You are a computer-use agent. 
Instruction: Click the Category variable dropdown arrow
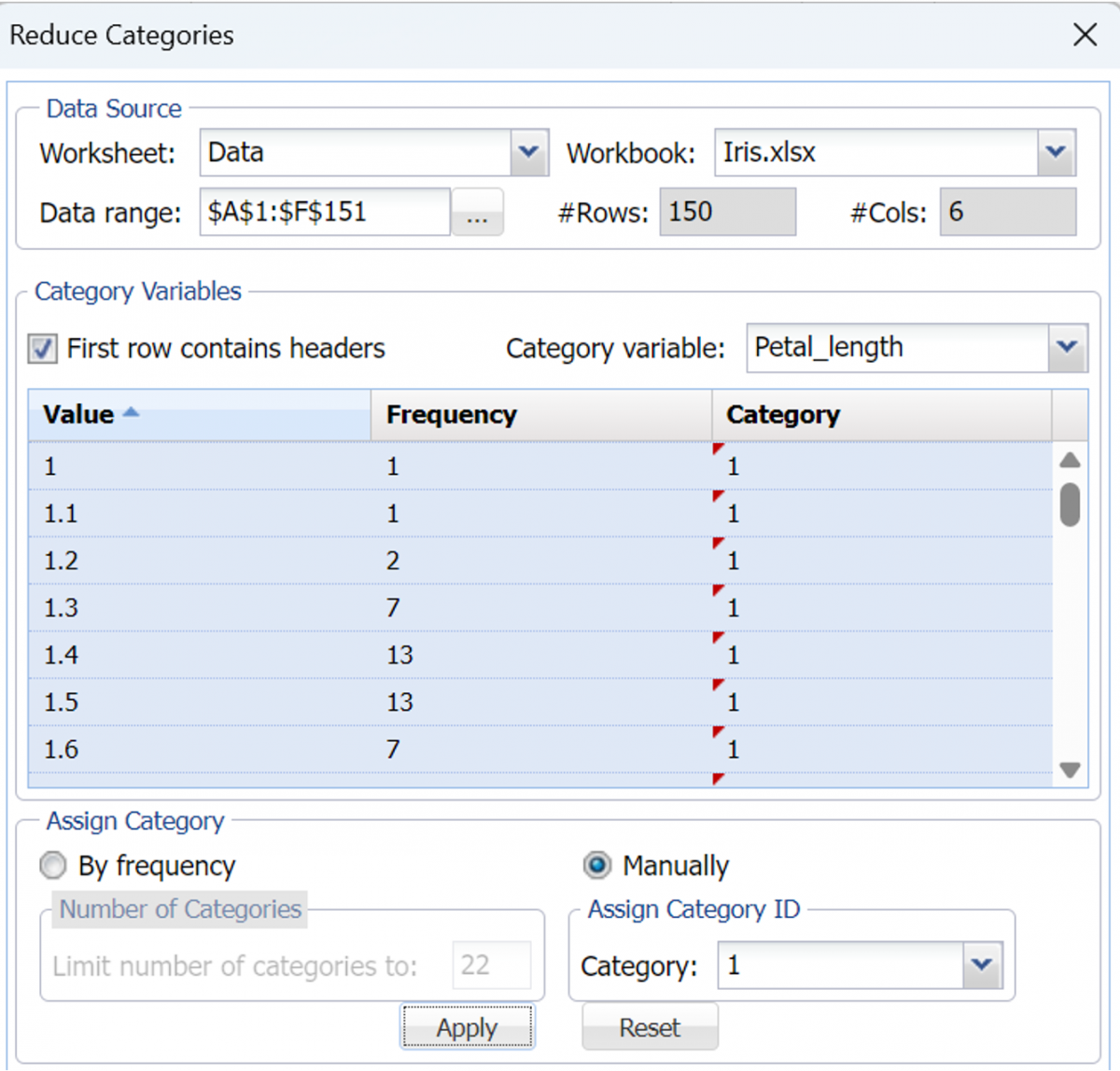[1067, 348]
